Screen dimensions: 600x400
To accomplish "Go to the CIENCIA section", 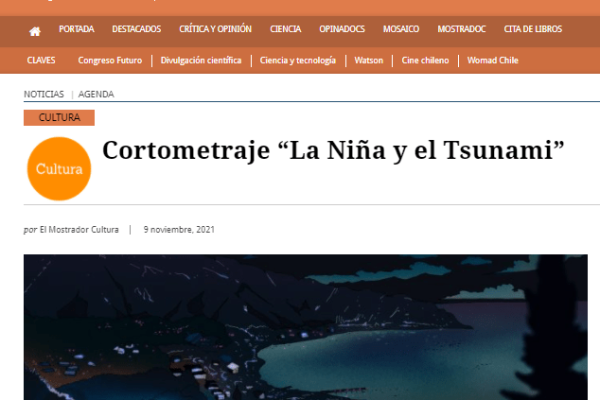I will click(285, 29).
